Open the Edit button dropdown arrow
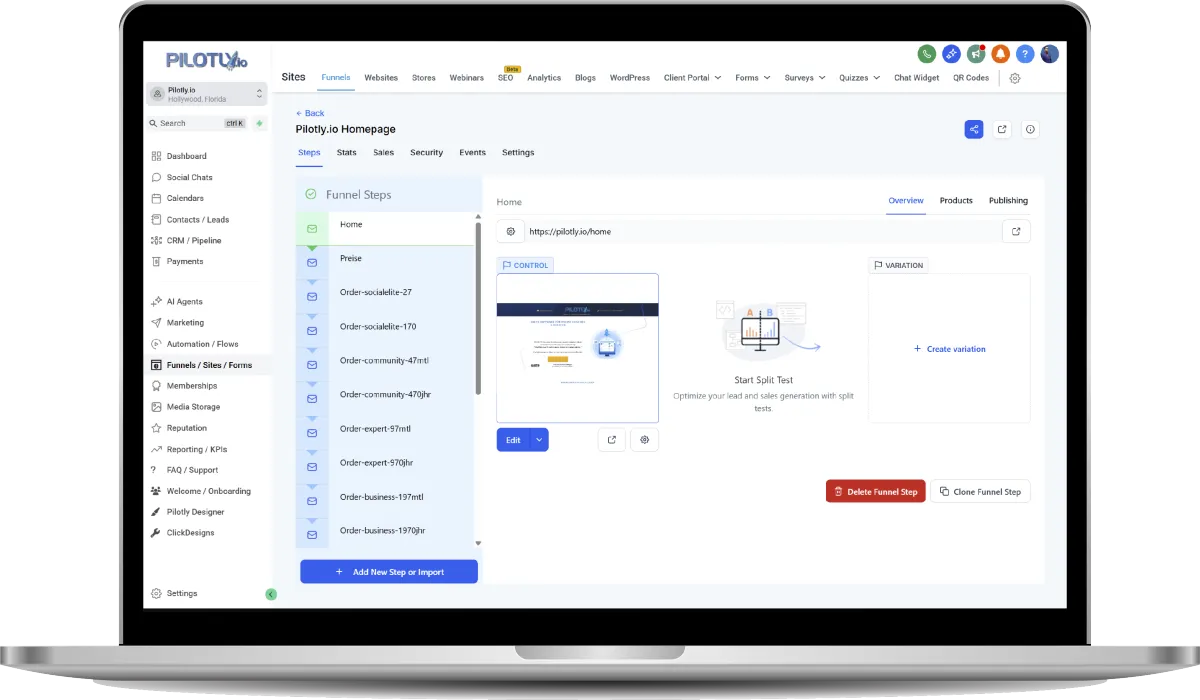 (539, 440)
